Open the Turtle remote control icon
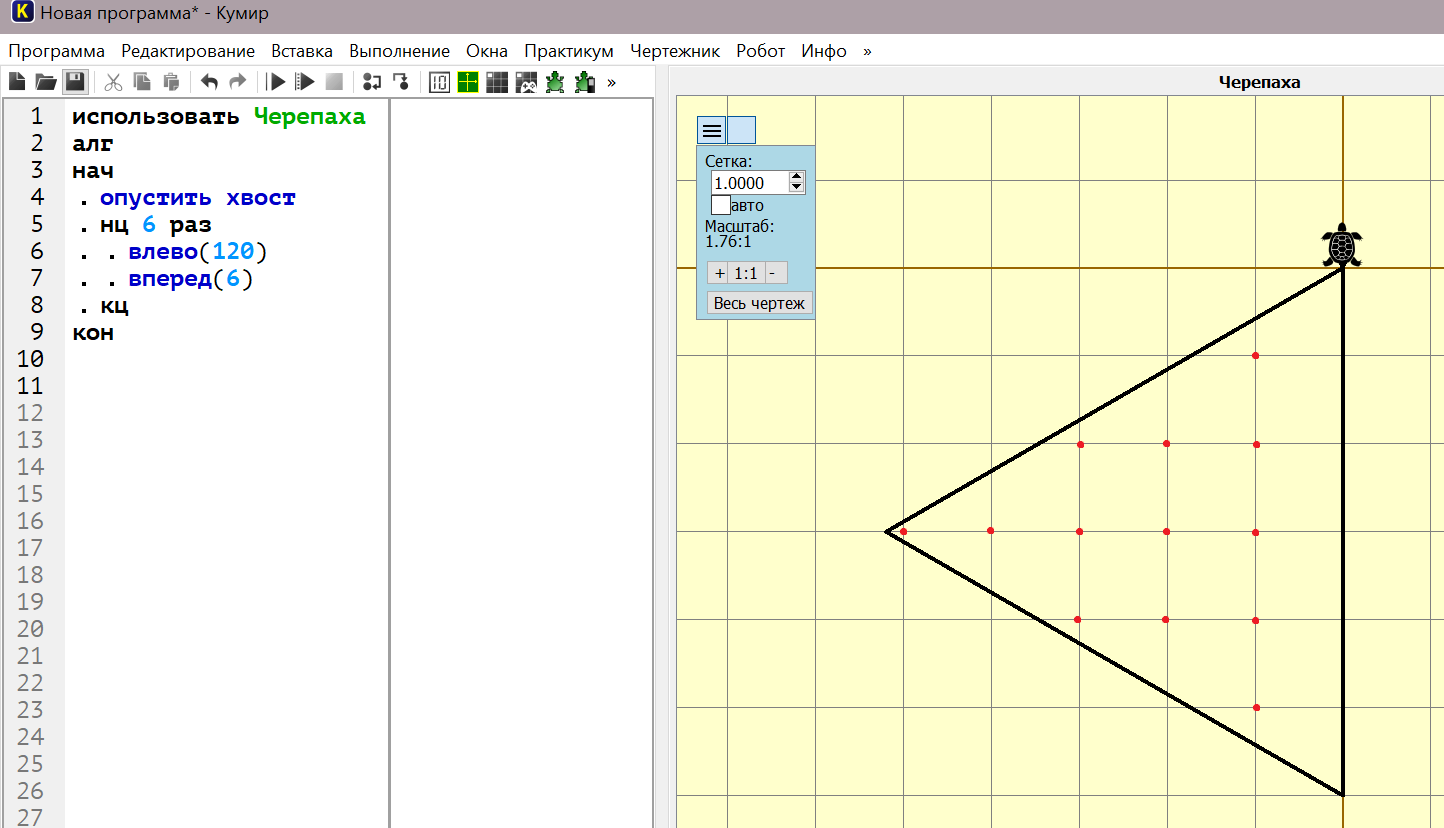Image resolution: width=1444 pixels, height=828 pixels. click(x=584, y=82)
